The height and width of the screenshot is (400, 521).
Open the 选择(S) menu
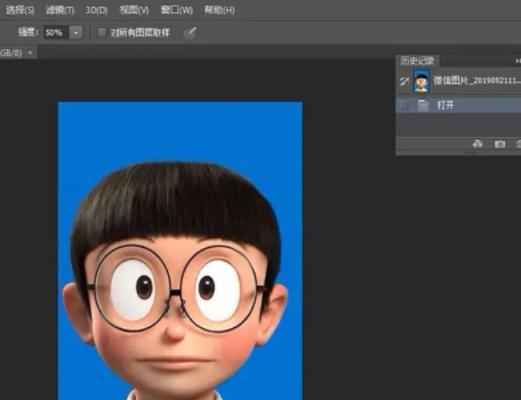coord(20,10)
